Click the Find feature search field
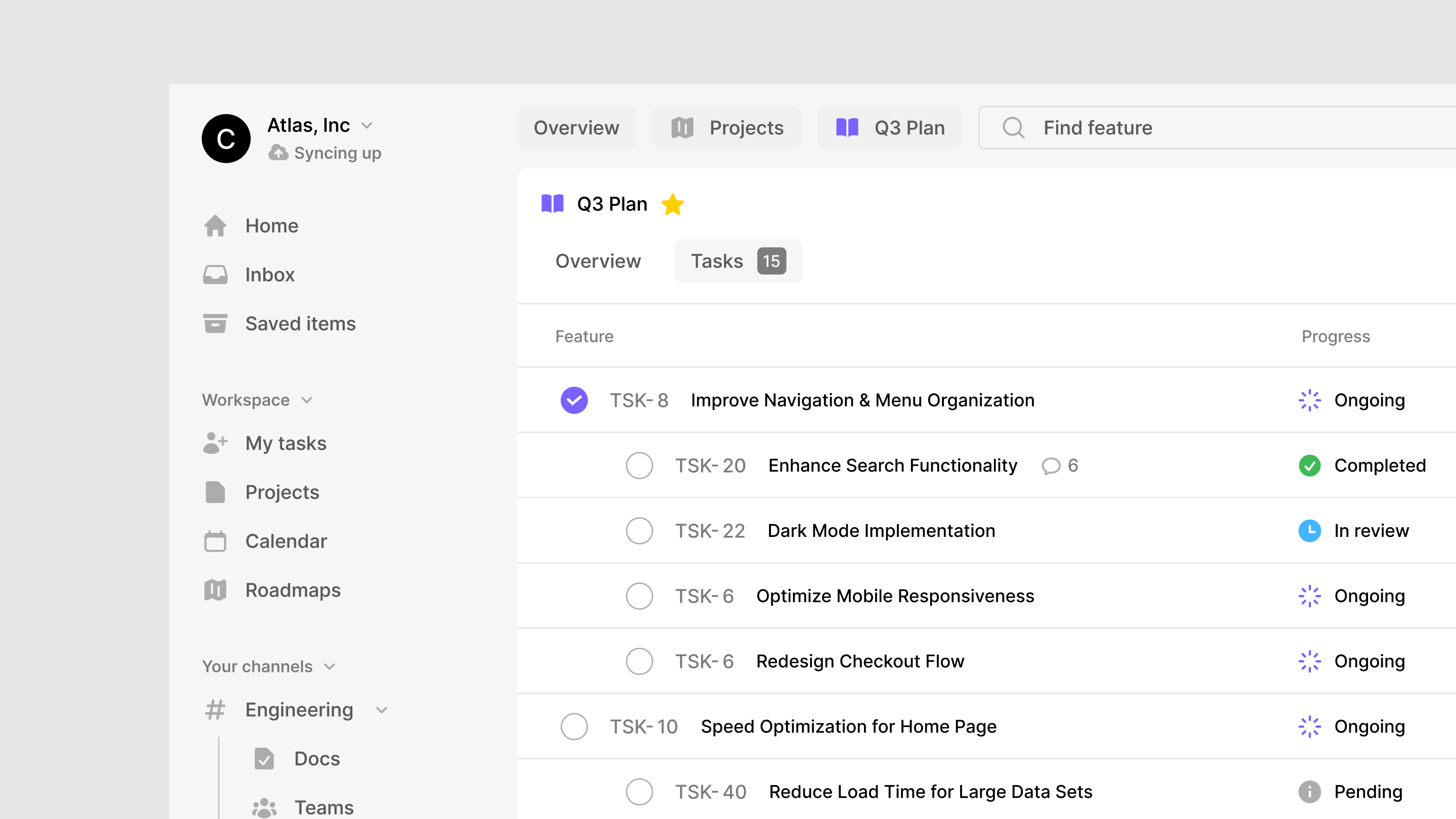 1097,128
